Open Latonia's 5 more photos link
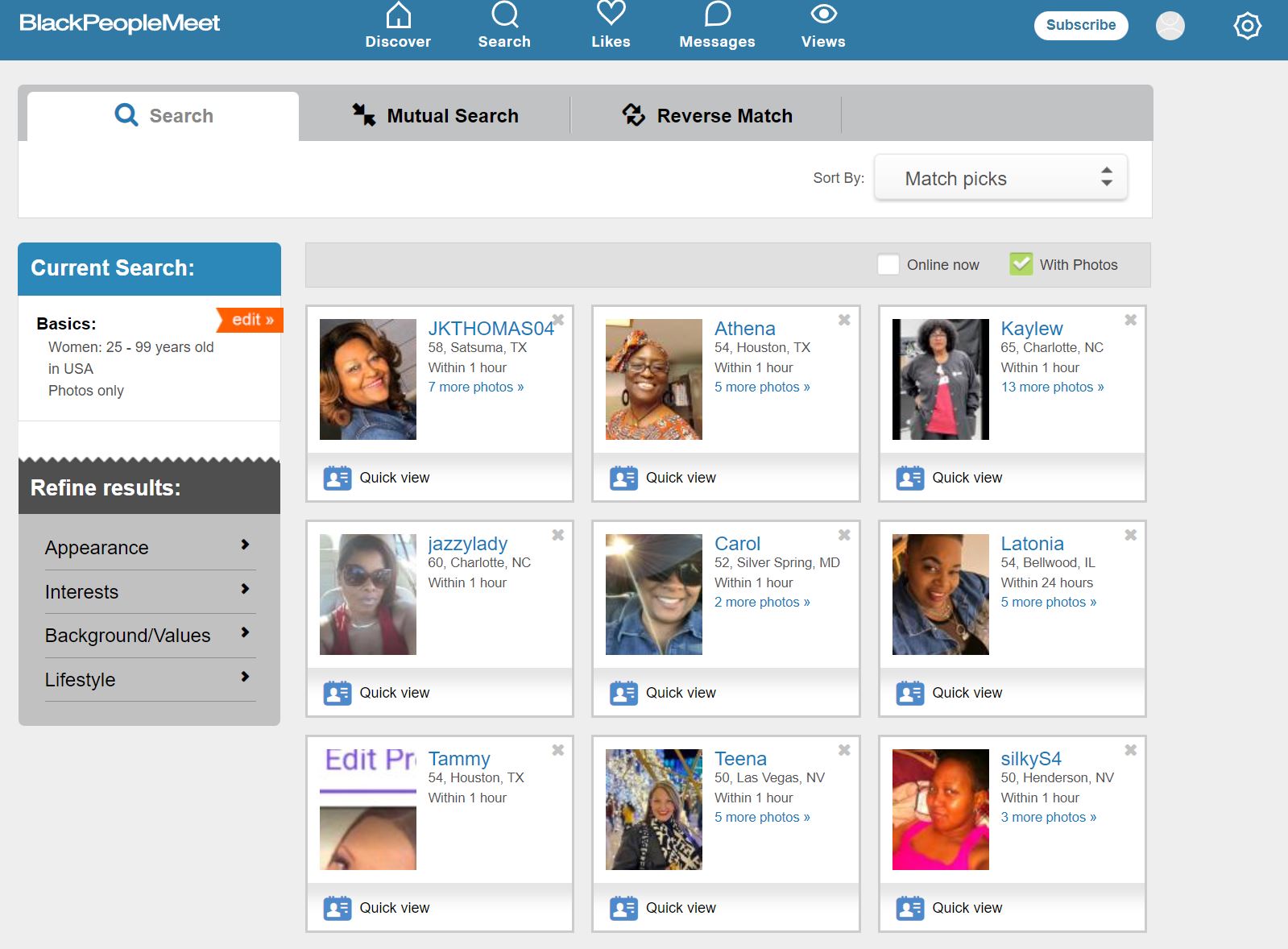The image size is (1288, 949). coord(1049,602)
